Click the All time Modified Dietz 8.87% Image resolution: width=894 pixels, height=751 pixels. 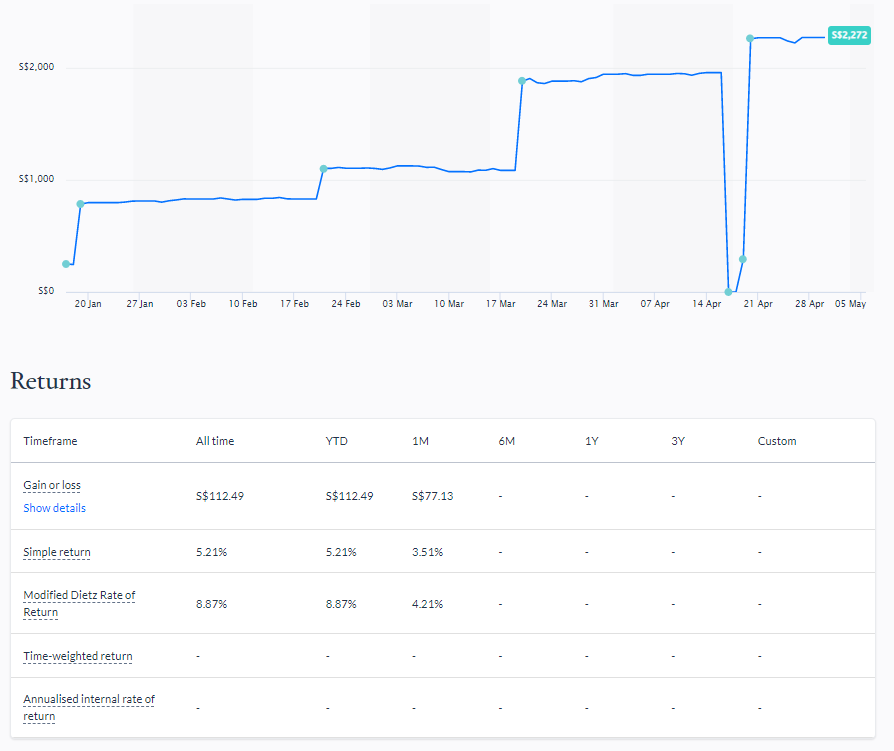[x=212, y=604]
